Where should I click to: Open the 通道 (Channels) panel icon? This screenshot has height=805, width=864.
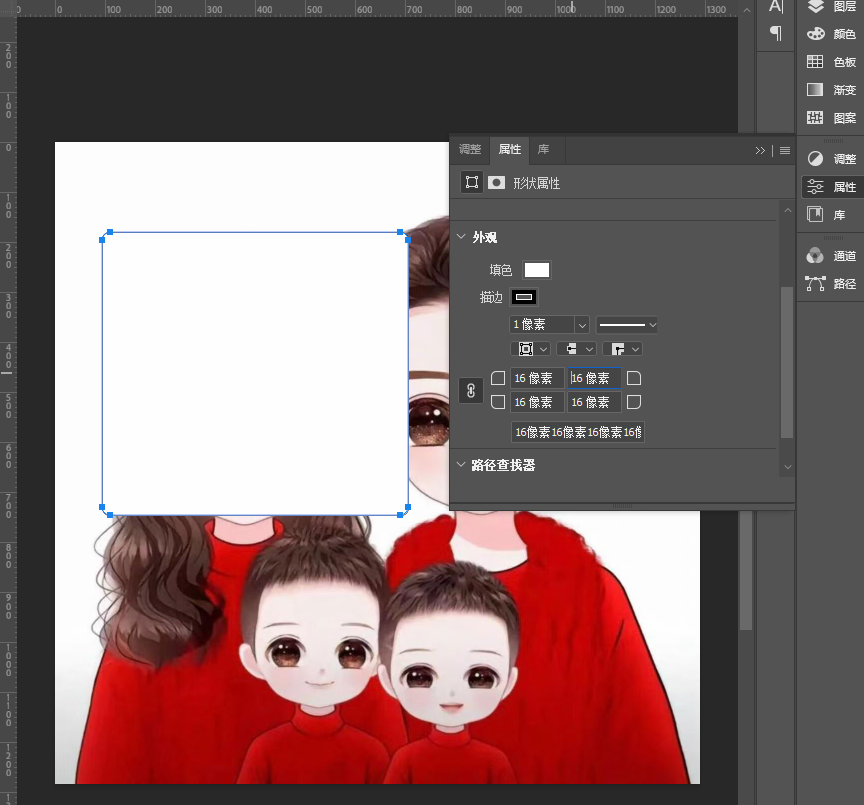coord(815,256)
